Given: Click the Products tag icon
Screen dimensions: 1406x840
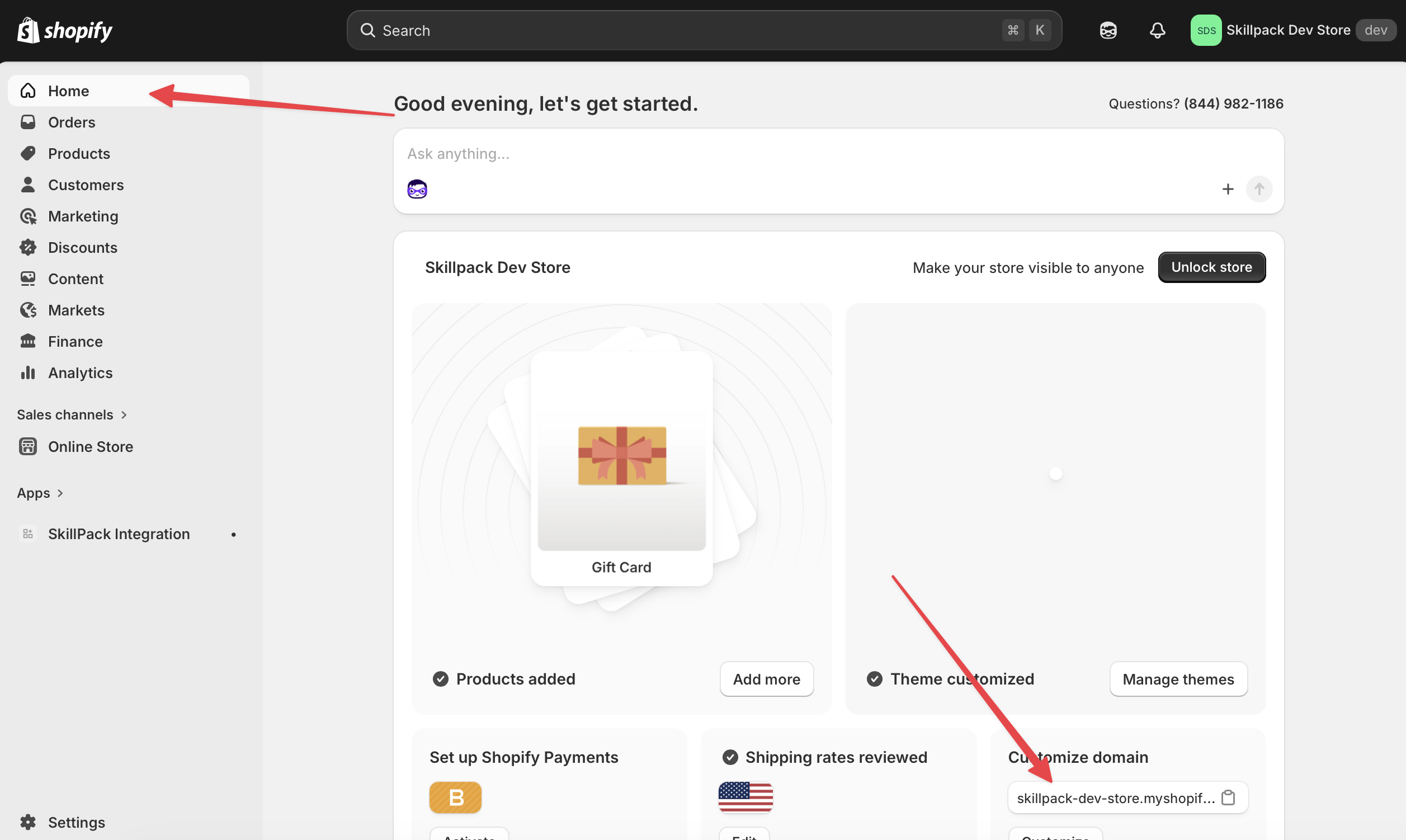Looking at the screenshot, I should pos(28,153).
